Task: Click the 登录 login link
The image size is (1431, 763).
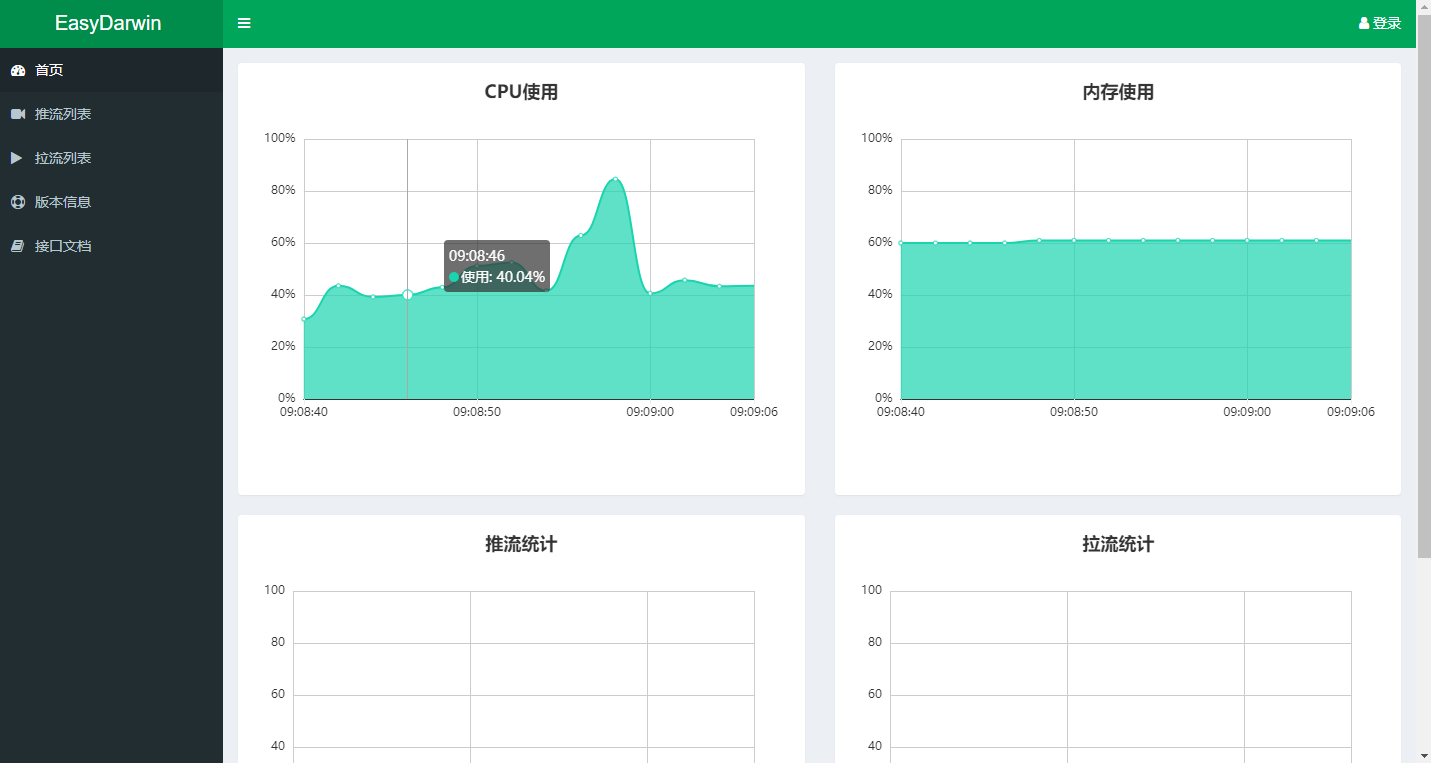Action: (1385, 22)
